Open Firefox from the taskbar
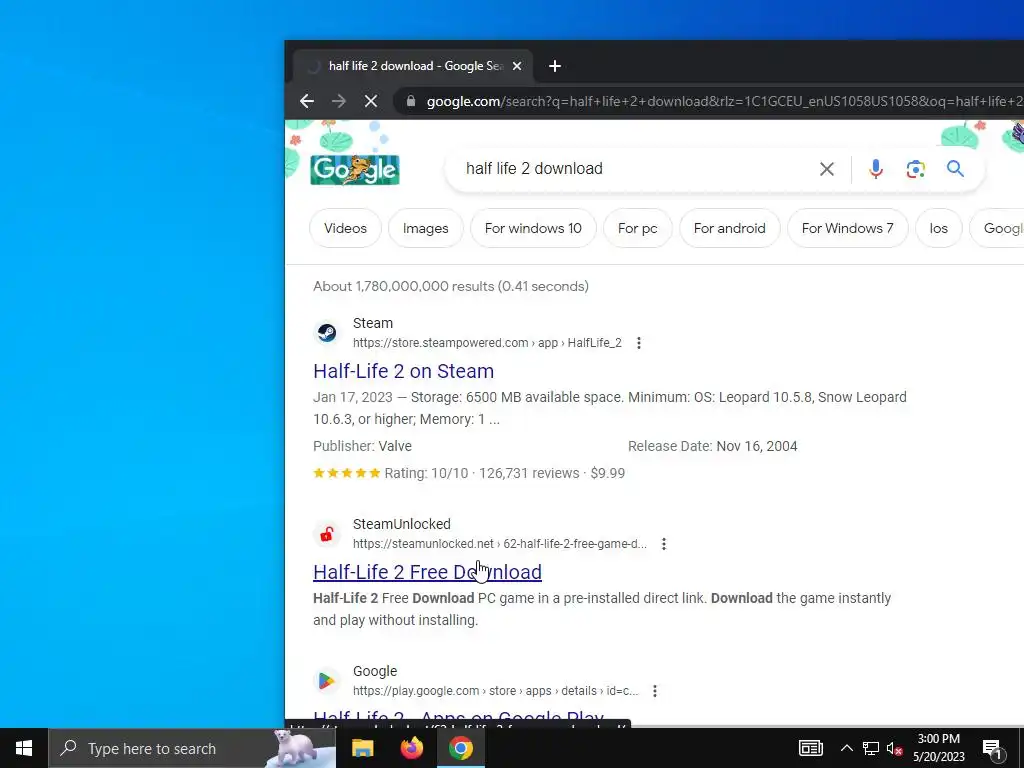The height and width of the screenshot is (768, 1024). pos(411,748)
